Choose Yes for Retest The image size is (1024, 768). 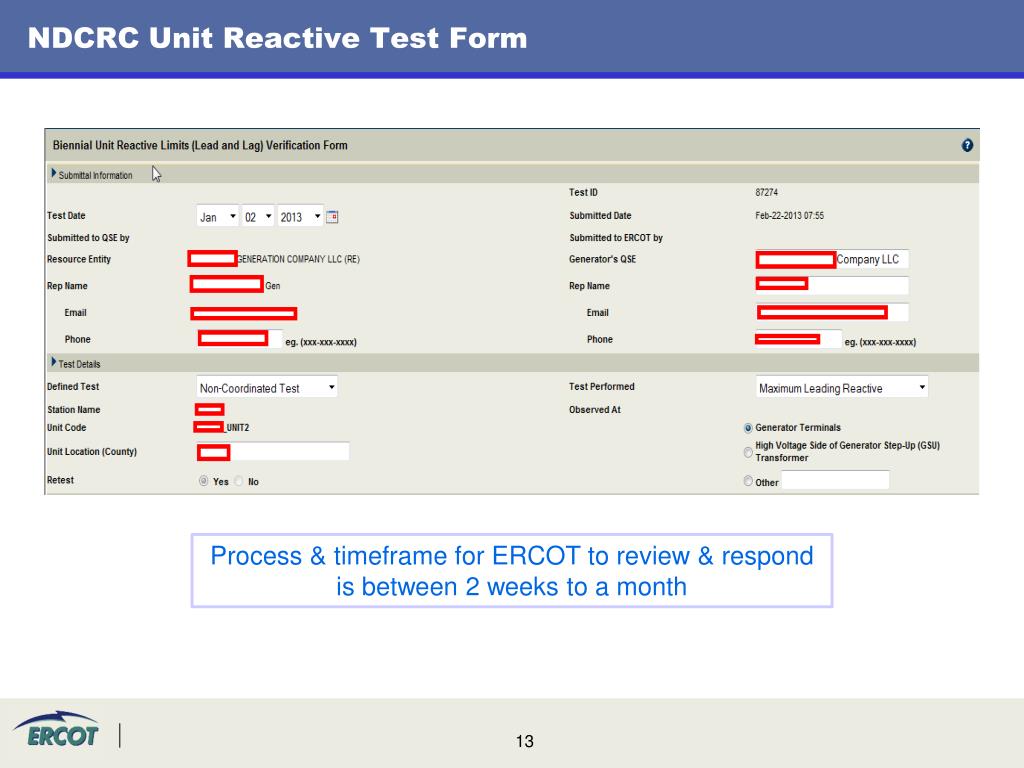(x=204, y=481)
